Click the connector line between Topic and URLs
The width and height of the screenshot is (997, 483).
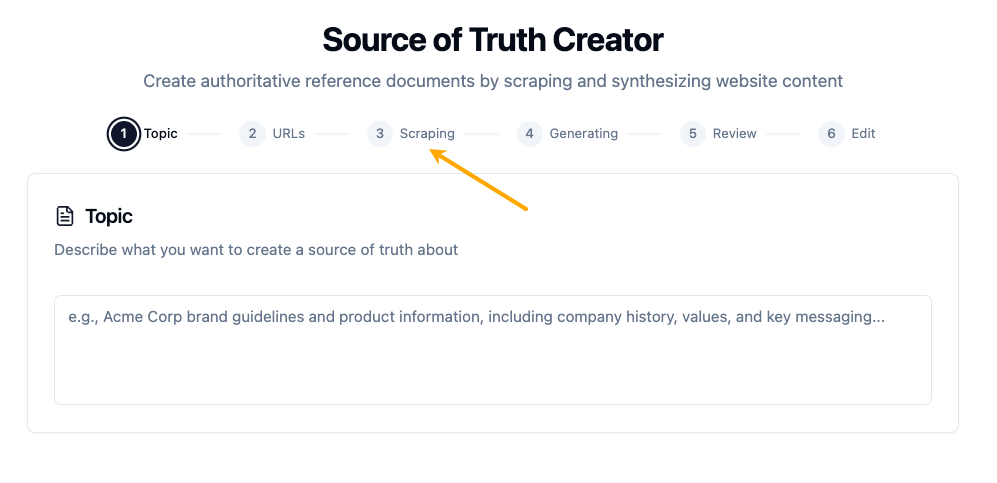(205, 134)
